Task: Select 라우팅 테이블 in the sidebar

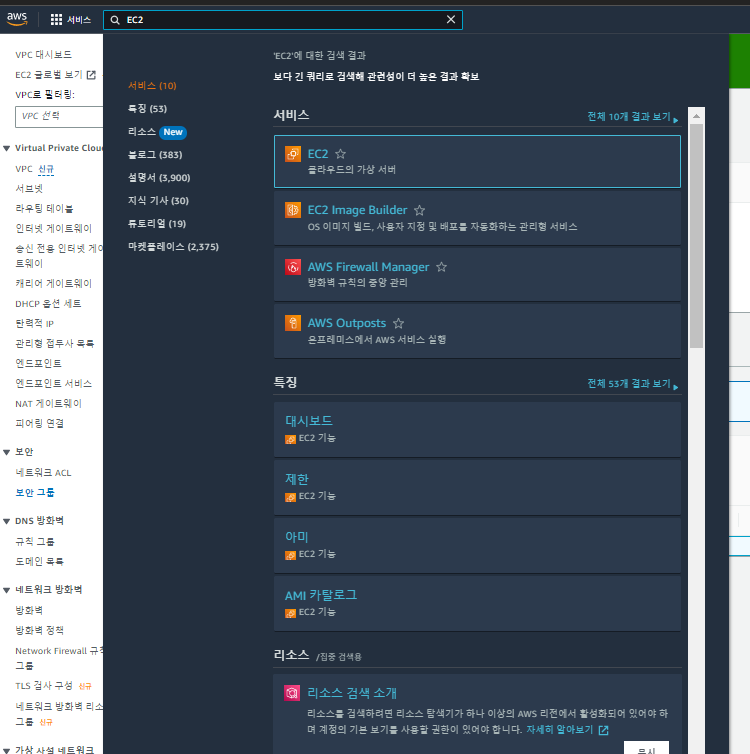Action: (x=44, y=209)
